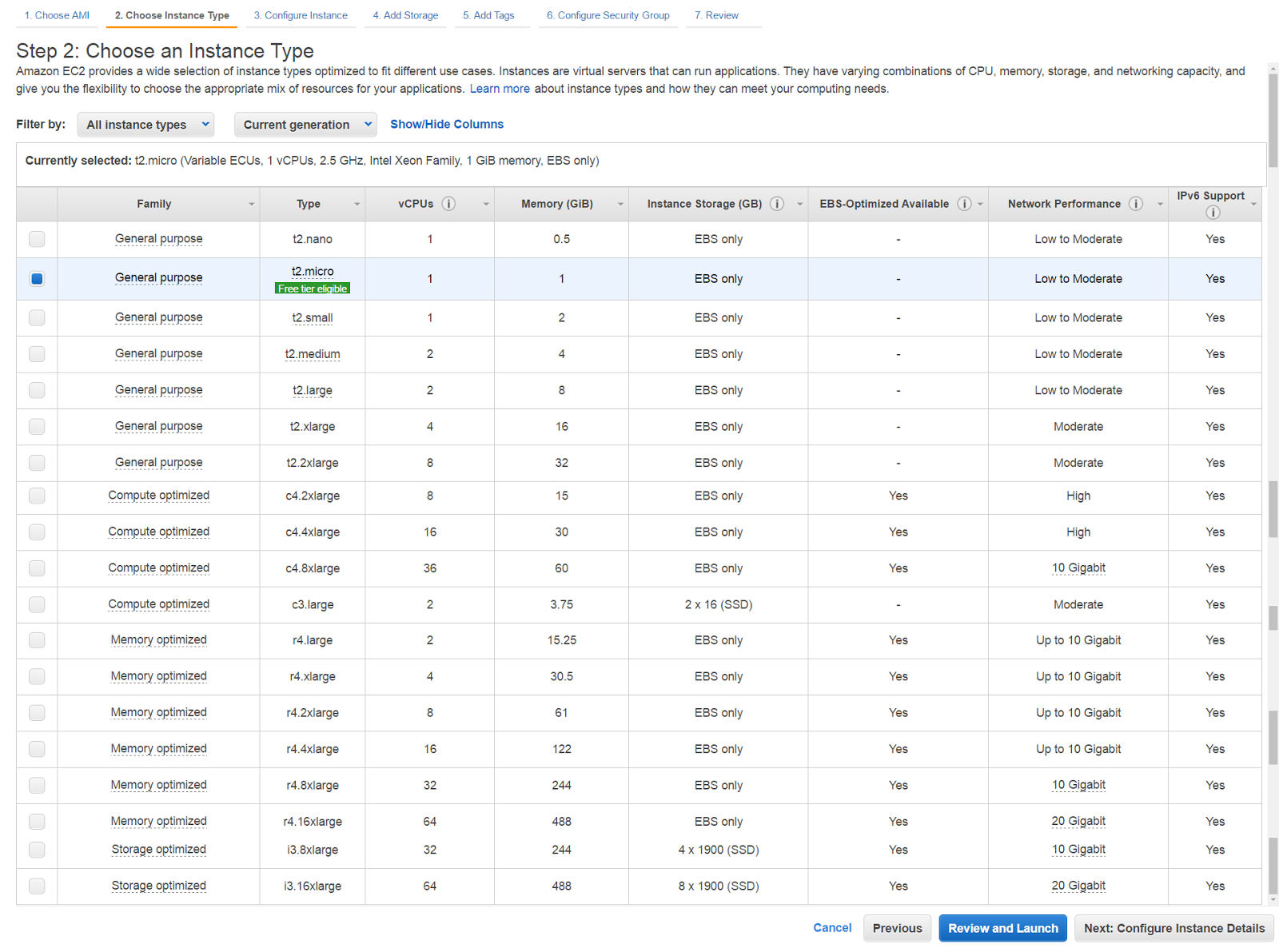Click the Type column sort arrow
The width and height of the screenshot is (1279, 952).
click(357, 205)
